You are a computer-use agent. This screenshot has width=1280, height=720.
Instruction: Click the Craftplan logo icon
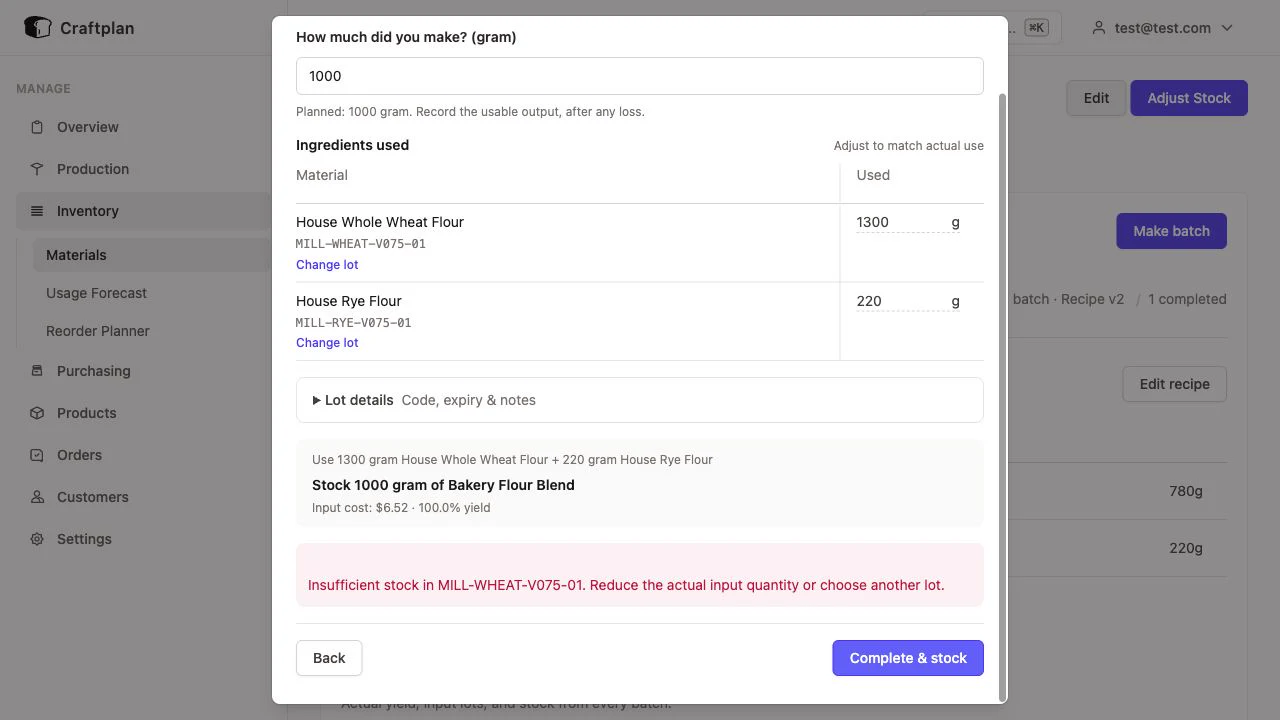tap(37, 27)
